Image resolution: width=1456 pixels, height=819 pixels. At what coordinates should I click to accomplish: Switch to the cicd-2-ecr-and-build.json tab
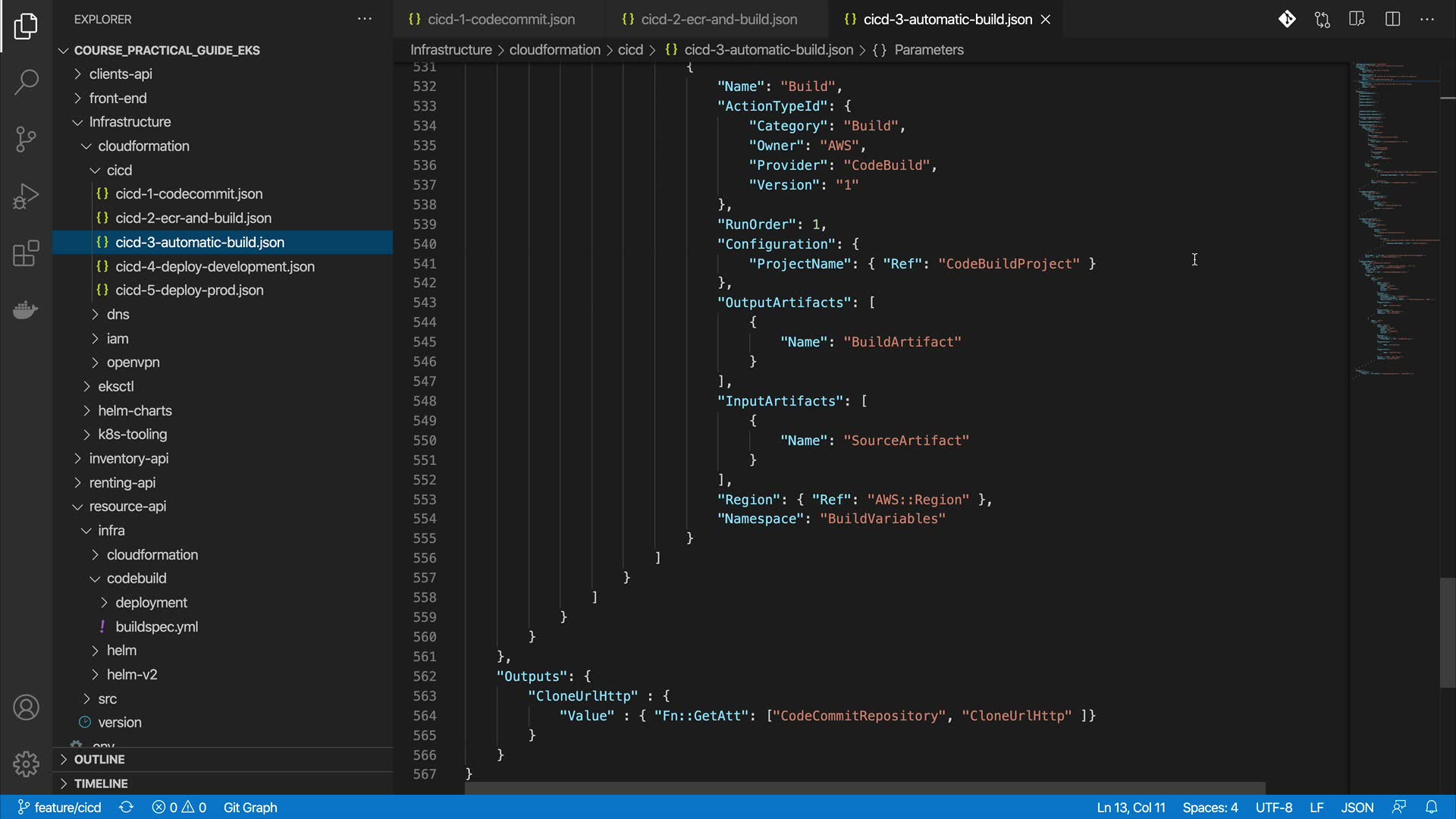click(x=718, y=19)
